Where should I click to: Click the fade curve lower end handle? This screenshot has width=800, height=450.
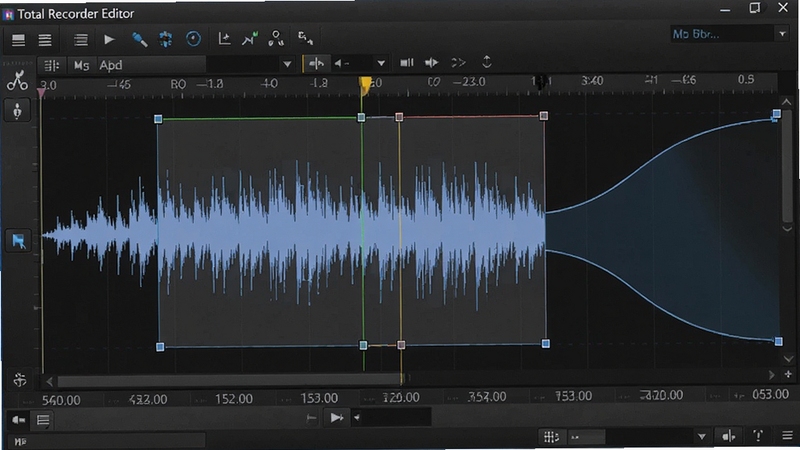point(779,341)
